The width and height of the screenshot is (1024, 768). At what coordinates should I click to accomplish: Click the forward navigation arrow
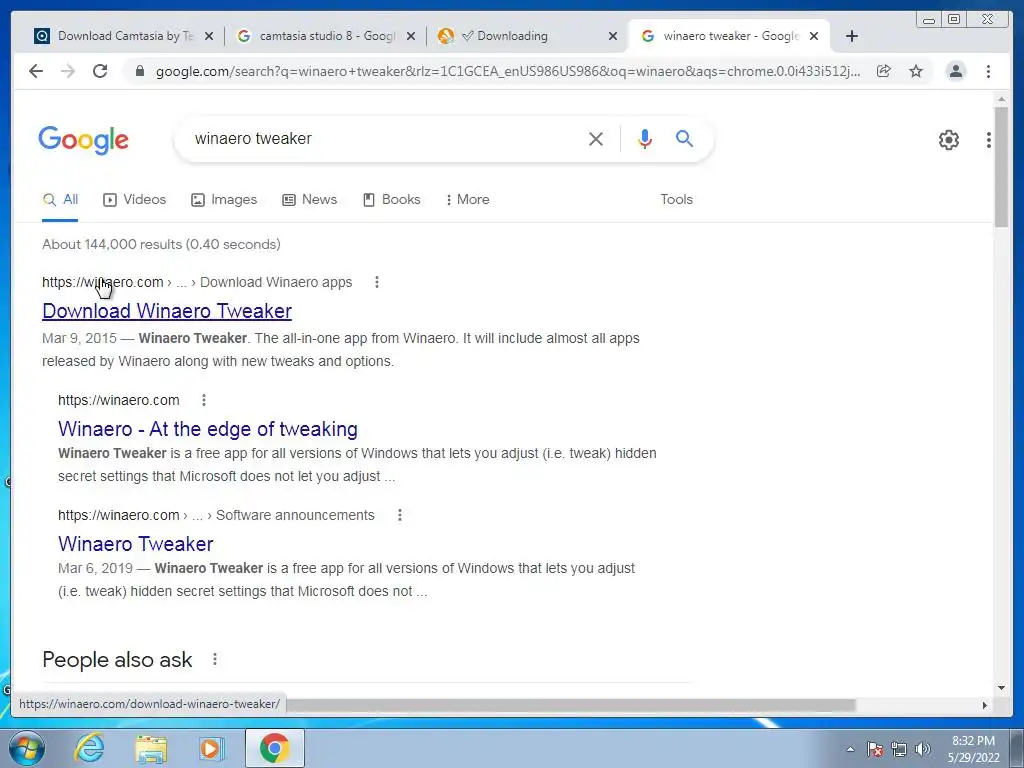pyautogui.click(x=68, y=71)
